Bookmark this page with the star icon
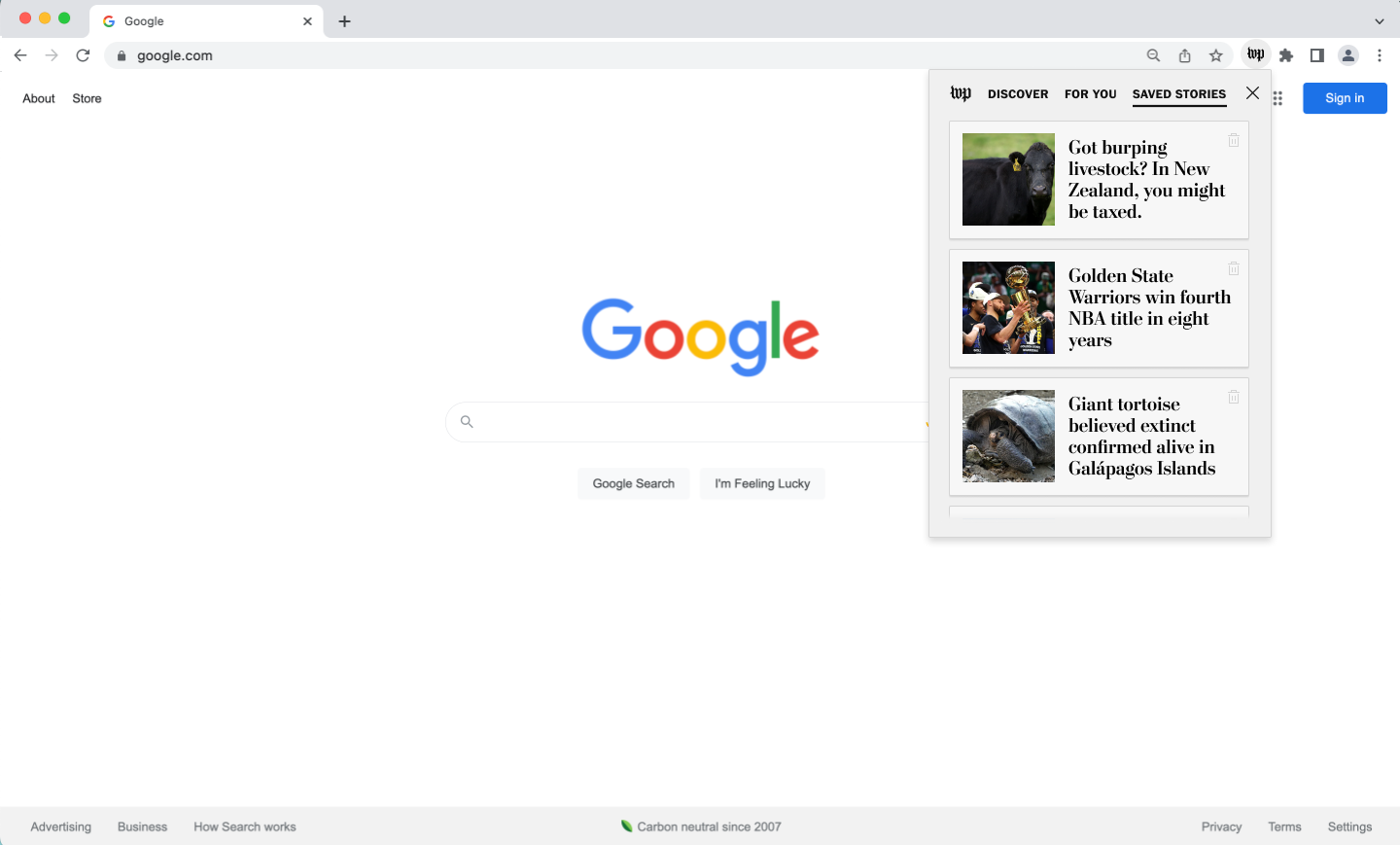This screenshot has width=1400, height=845. (1216, 55)
